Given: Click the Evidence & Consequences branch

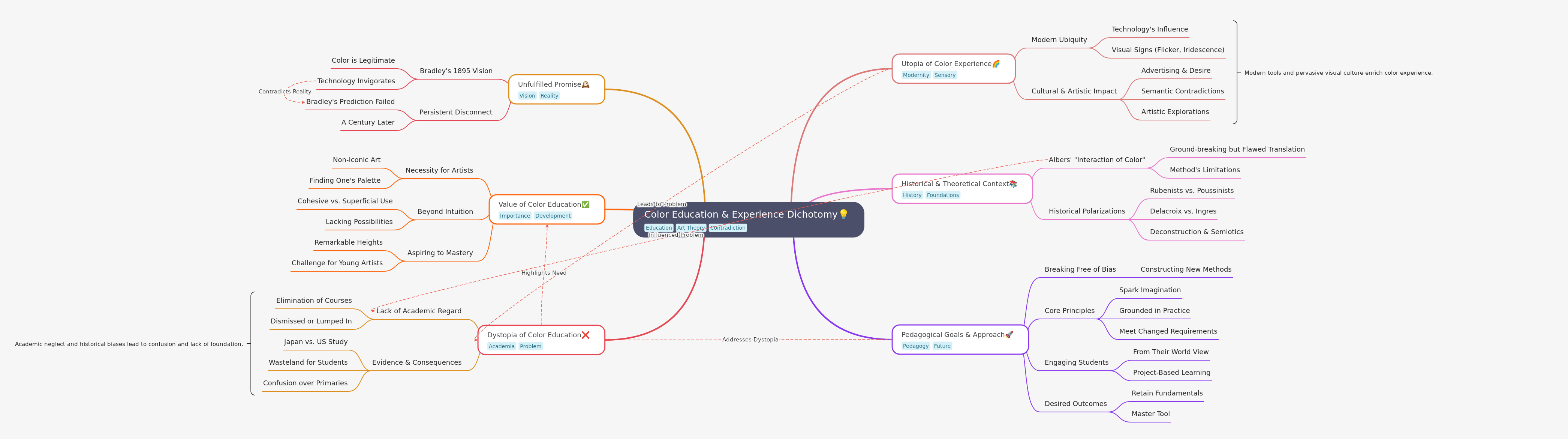Looking at the screenshot, I should click(x=416, y=362).
